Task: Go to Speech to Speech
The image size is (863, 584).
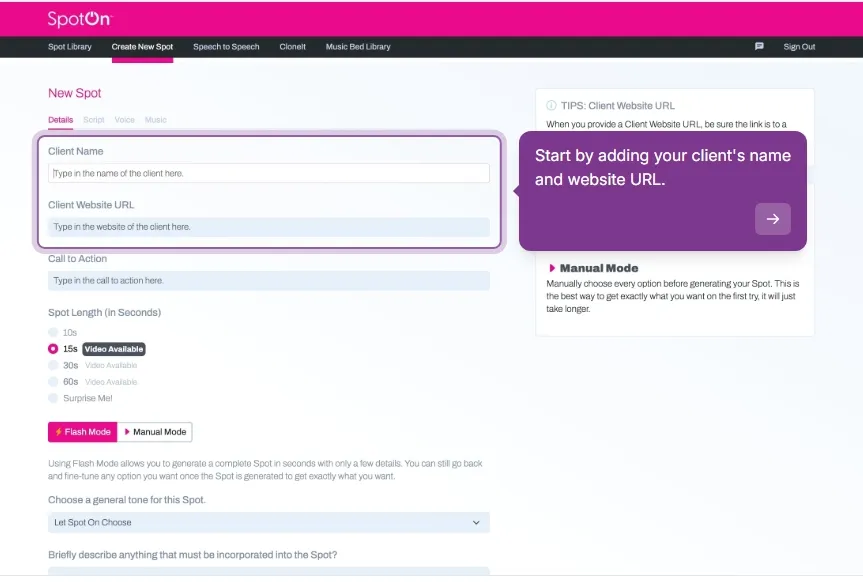Action: pos(226,47)
